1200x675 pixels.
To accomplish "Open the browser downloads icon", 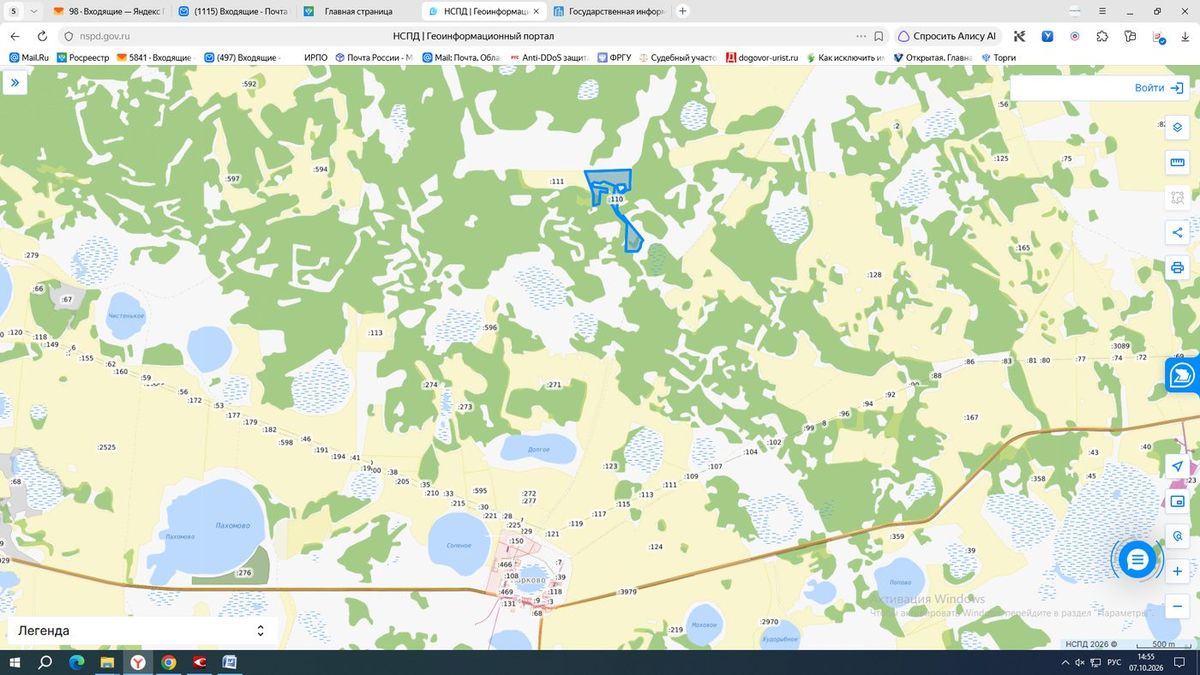I will coord(1184,36).
